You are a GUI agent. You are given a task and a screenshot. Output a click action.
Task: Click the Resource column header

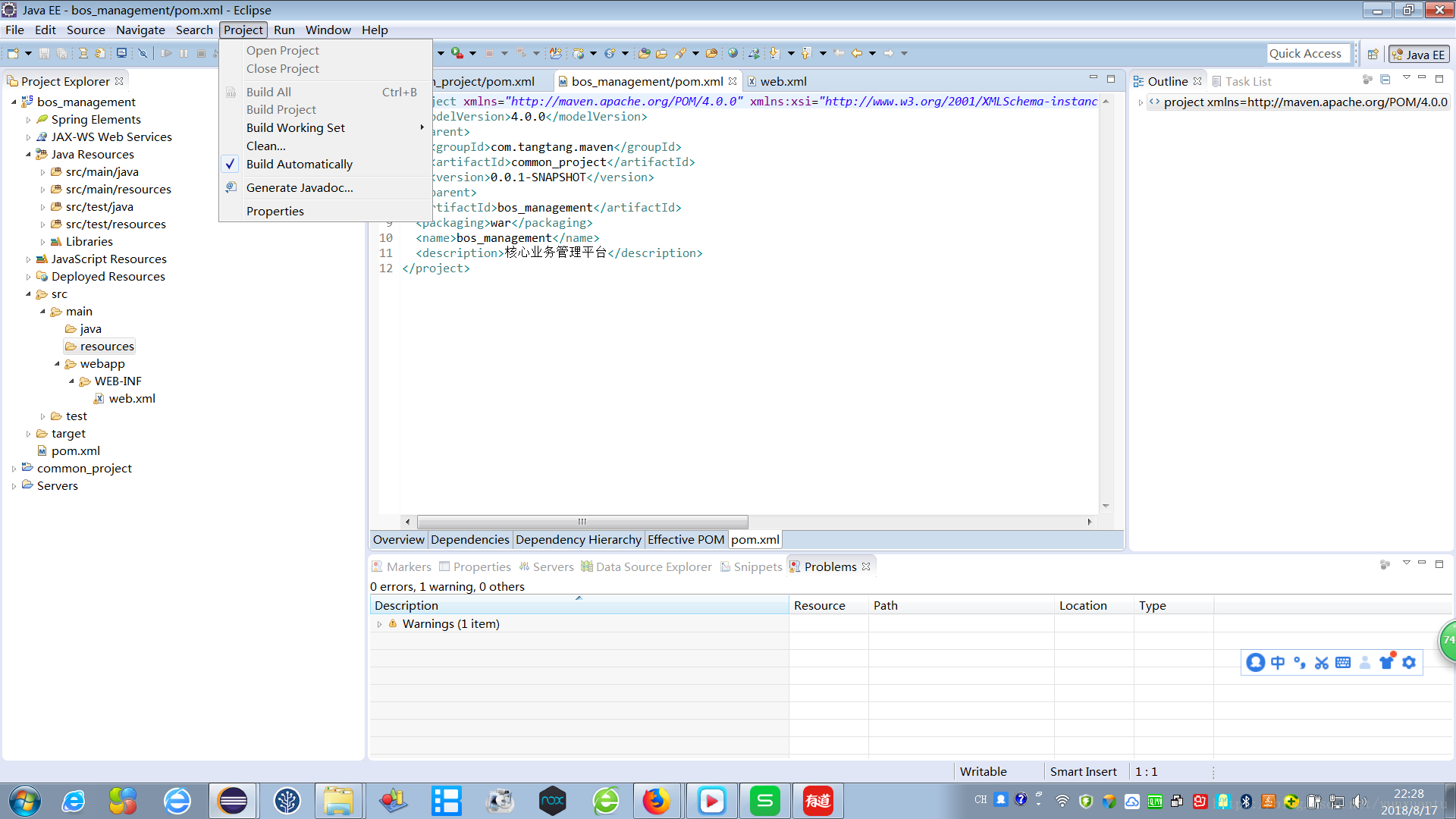pyautogui.click(x=828, y=605)
